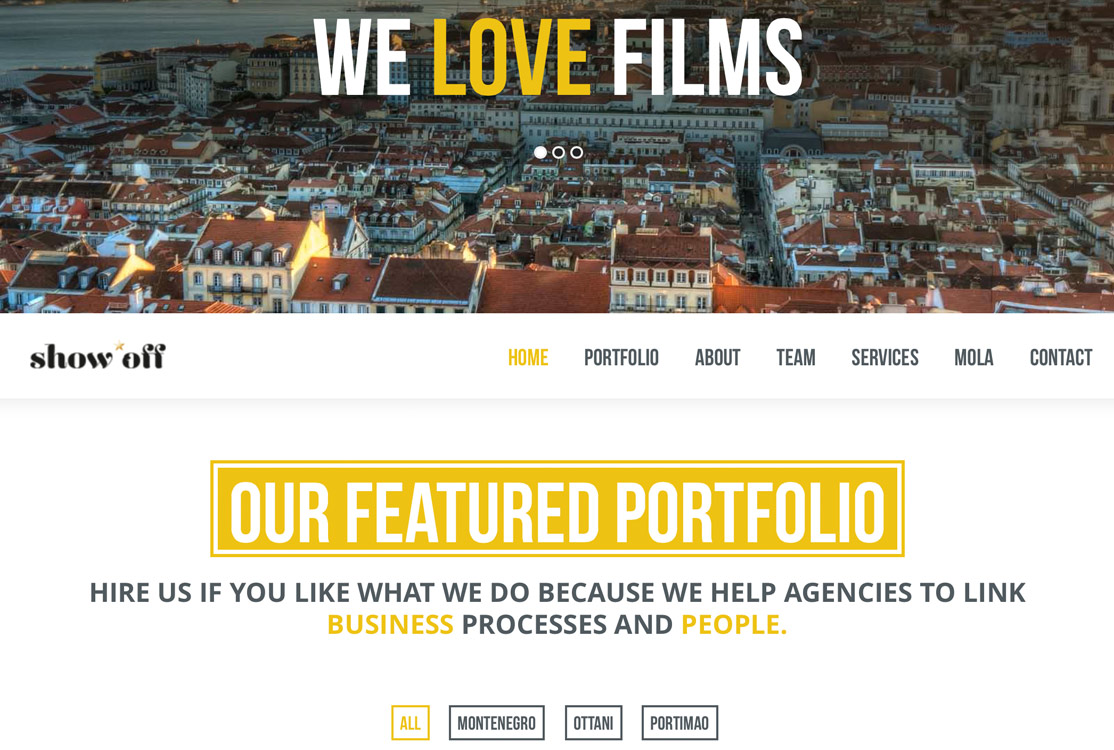Open the Home menu item
This screenshot has height=750, width=1114.
click(528, 357)
